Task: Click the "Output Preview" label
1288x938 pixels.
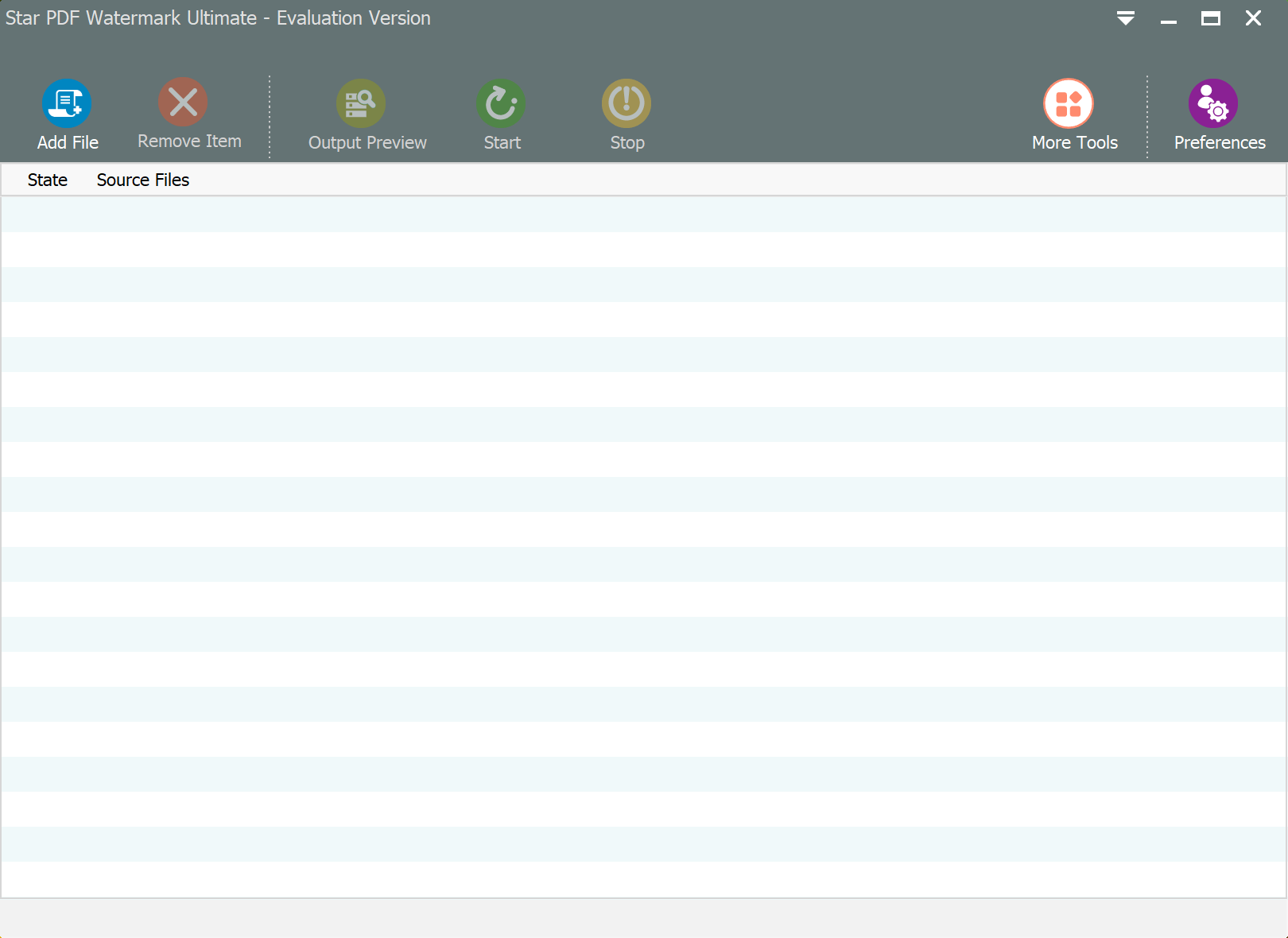Action: click(x=367, y=143)
